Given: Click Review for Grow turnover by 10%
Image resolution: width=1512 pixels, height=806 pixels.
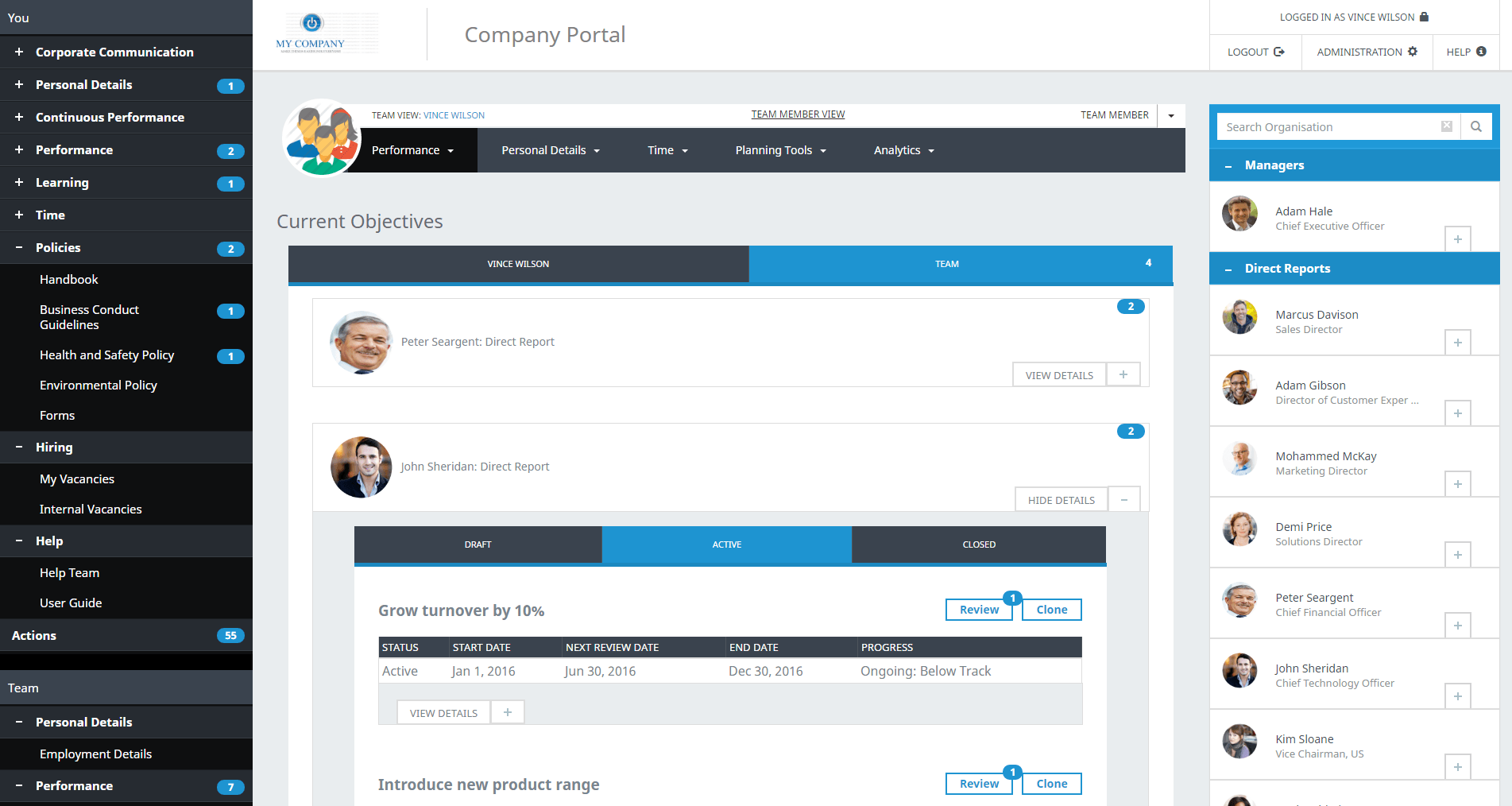Looking at the screenshot, I should click(x=978, y=609).
